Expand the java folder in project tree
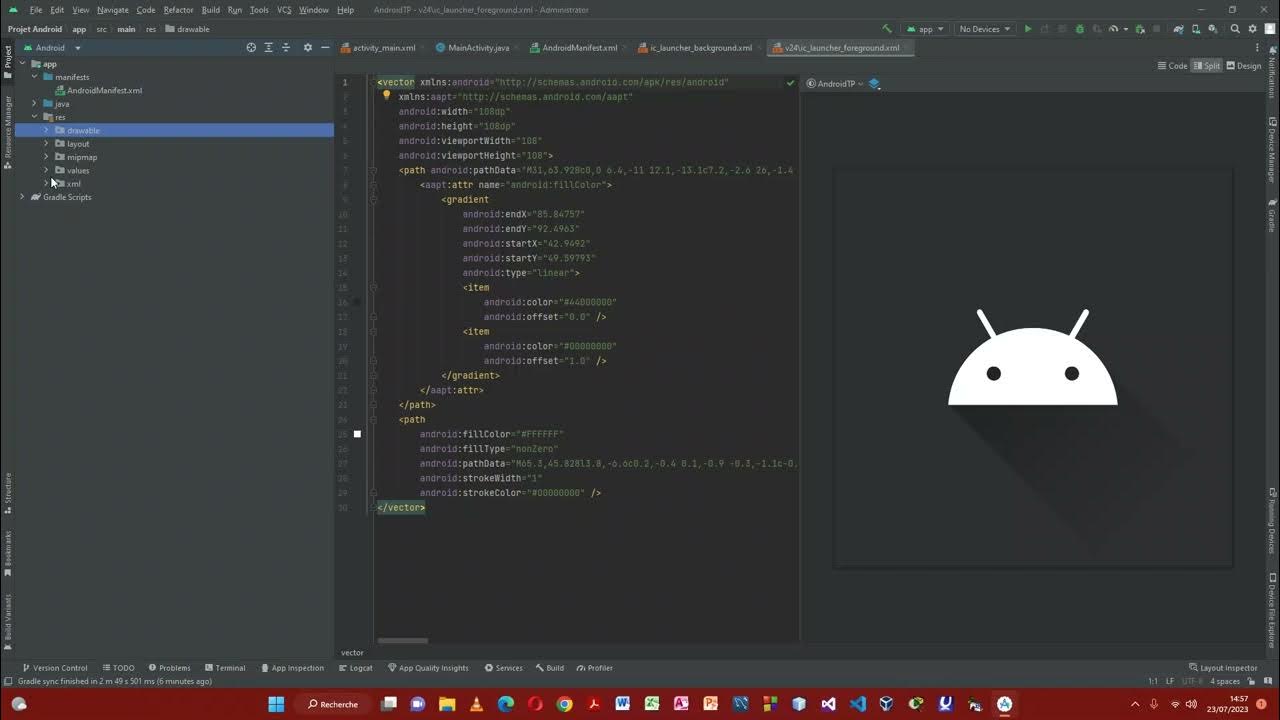Viewport: 1280px width, 720px height. pos(34,104)
